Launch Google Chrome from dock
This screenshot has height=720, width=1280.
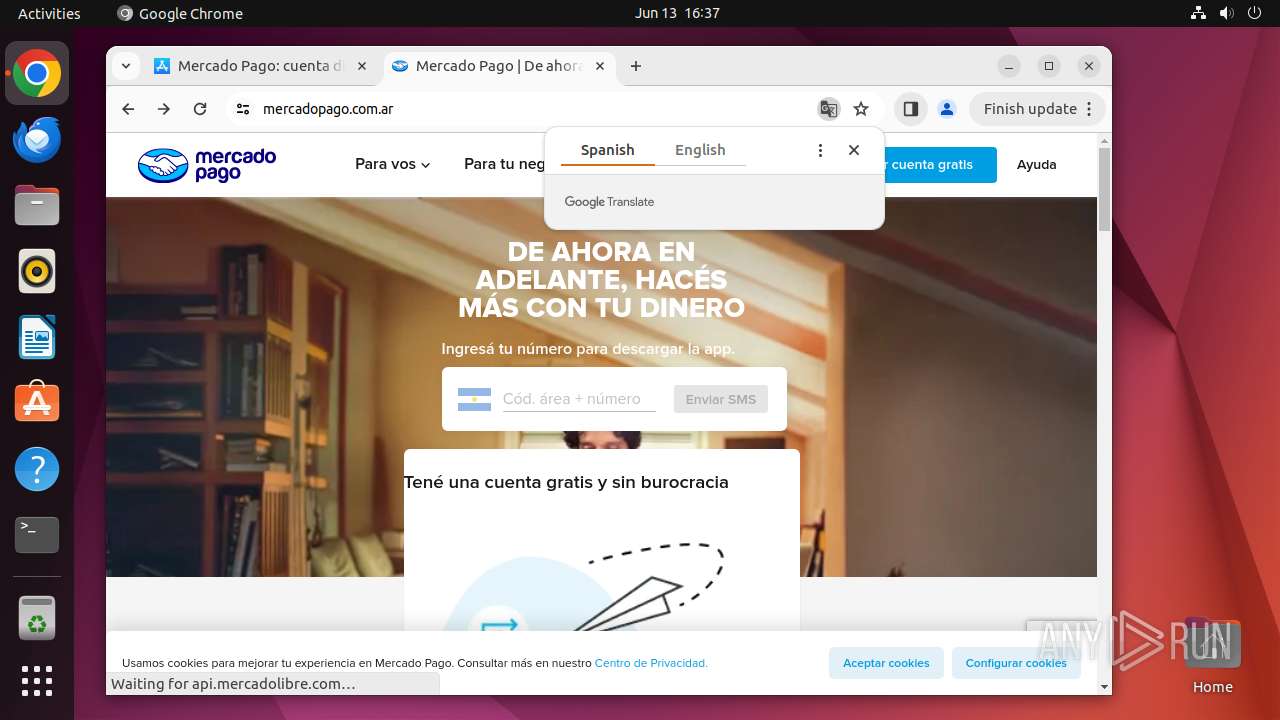(x=37, y=74)
